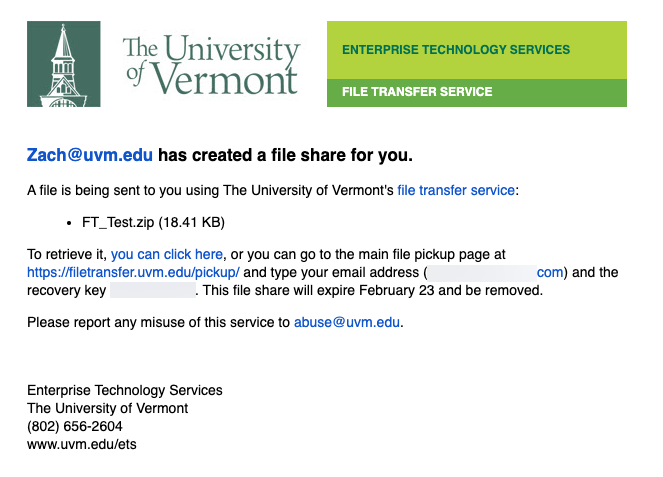Click the FT_Test.zip file list item
This screenshot has height=477, width=663.
pyautogui.click(x=153, y=222)
